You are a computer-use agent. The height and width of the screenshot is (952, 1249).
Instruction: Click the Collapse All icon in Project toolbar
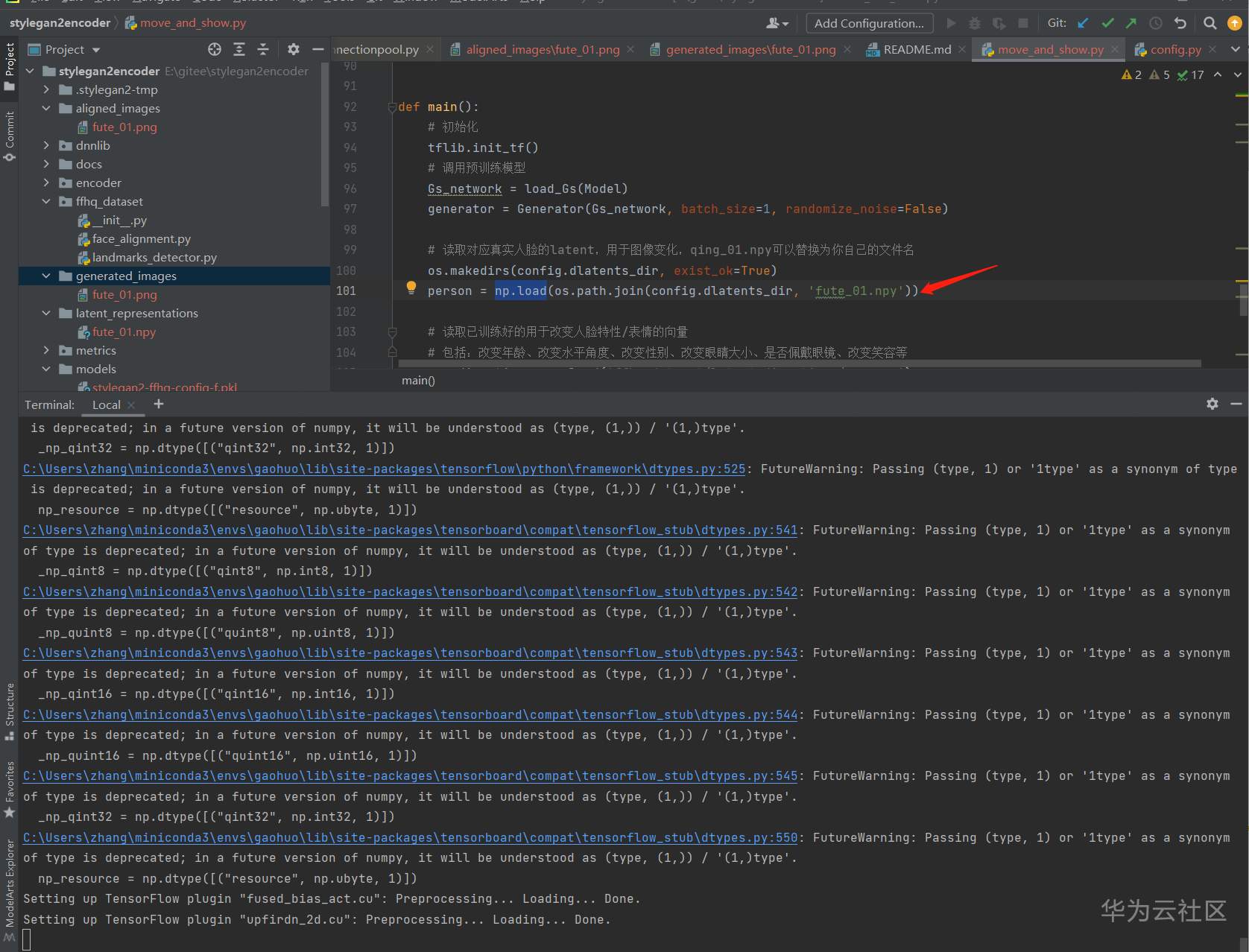(263, 49)
